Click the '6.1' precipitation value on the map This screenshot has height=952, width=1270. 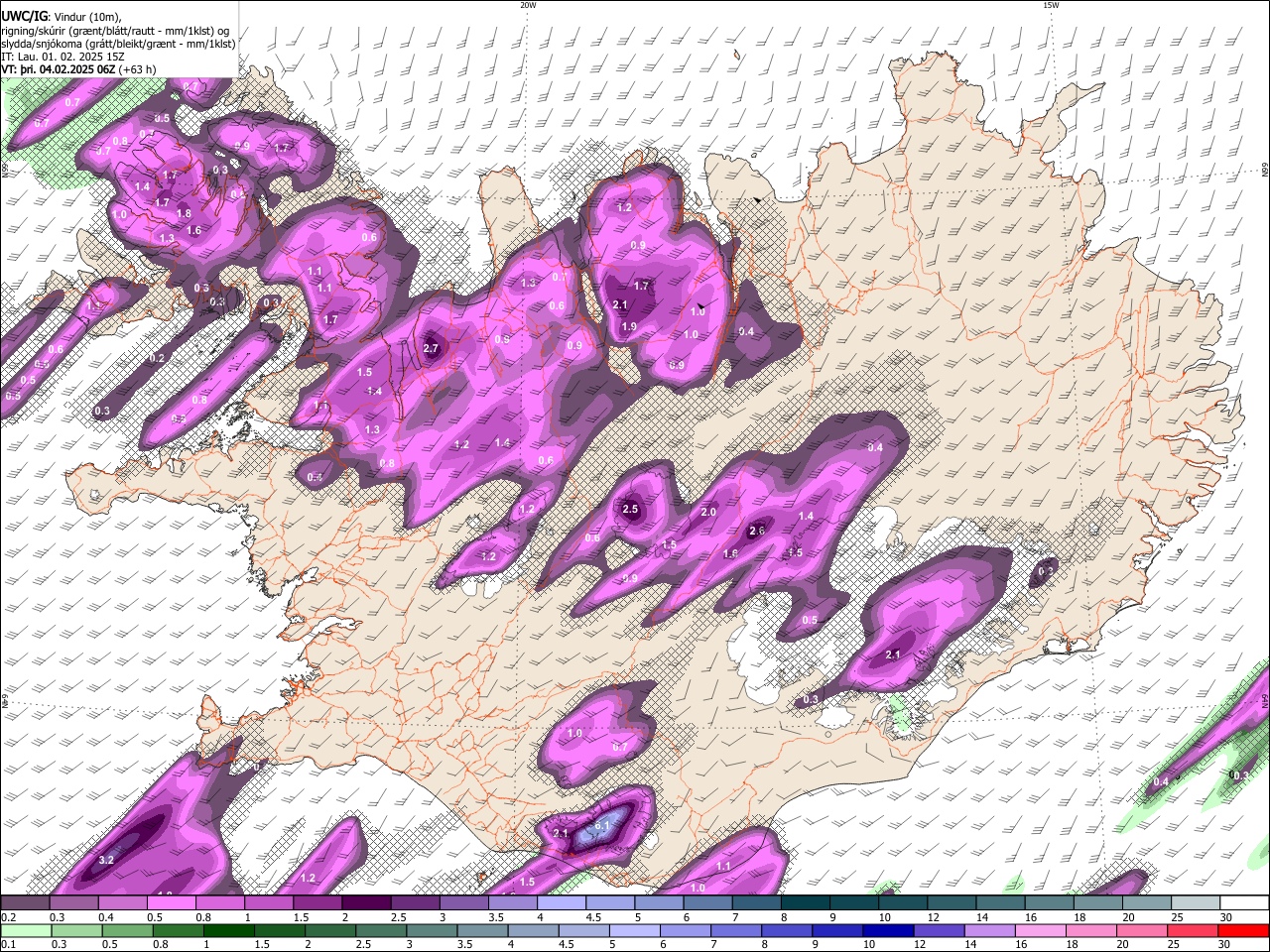pyautogui.click(x=602, y=825)
